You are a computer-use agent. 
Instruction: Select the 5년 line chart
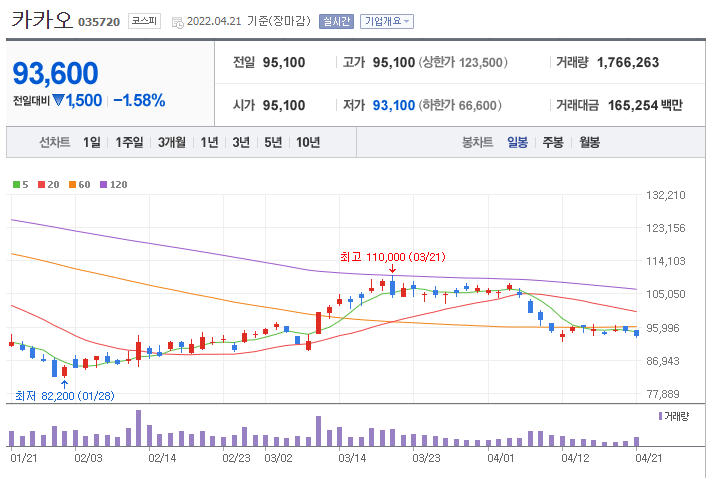273,143
